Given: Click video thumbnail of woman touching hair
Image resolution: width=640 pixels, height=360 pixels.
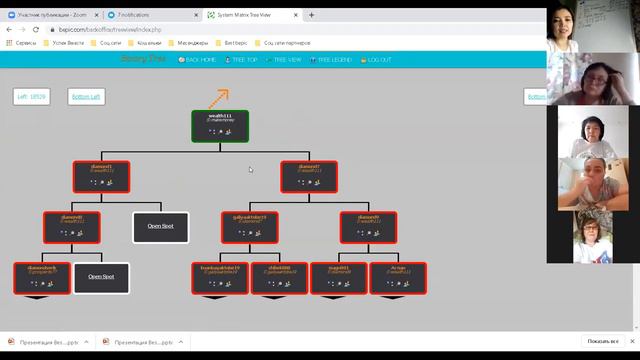Looking at the screenshot, I should (x=593, y=79).
